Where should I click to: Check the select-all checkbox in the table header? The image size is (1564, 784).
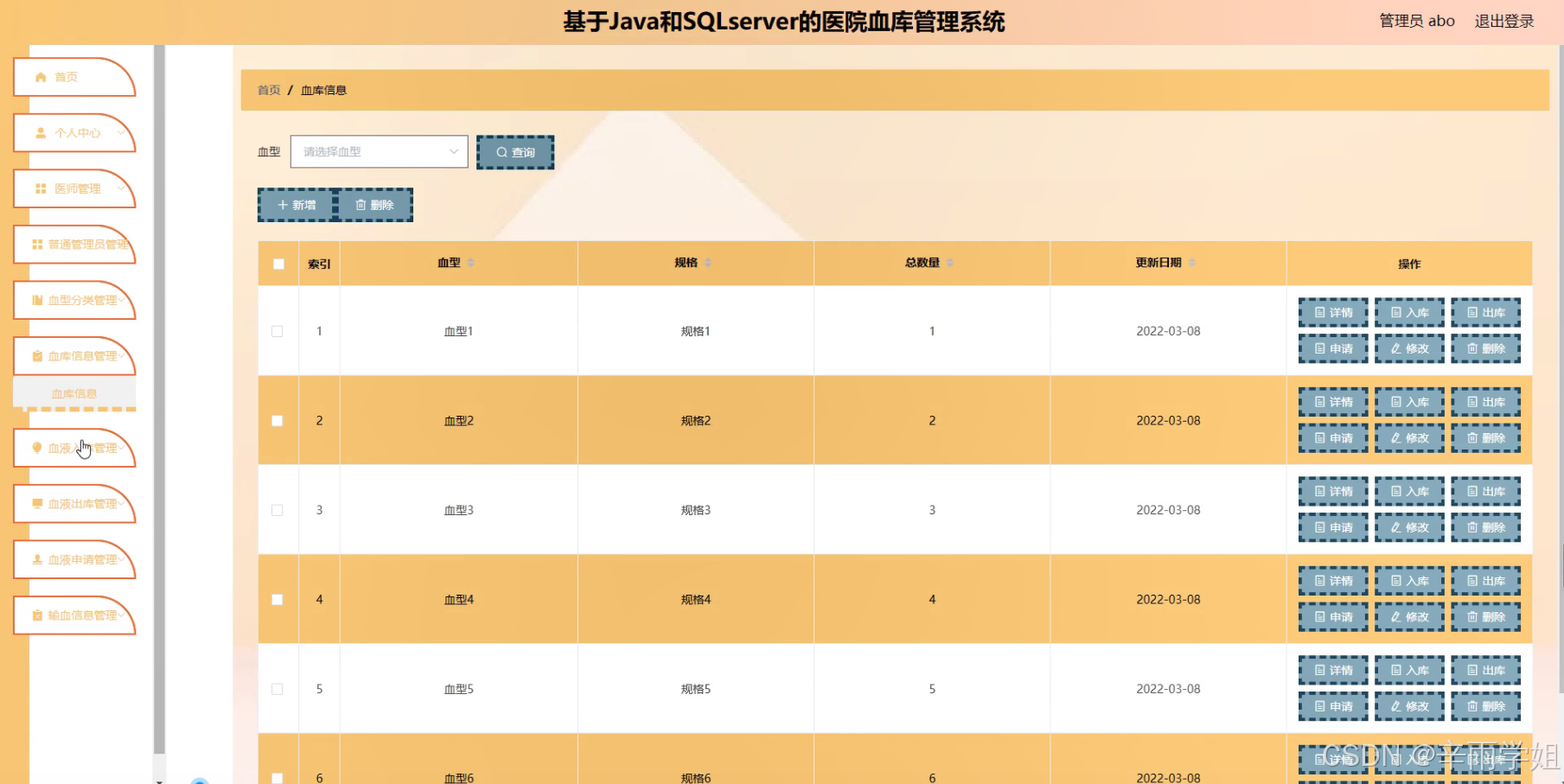click(278, 264)
